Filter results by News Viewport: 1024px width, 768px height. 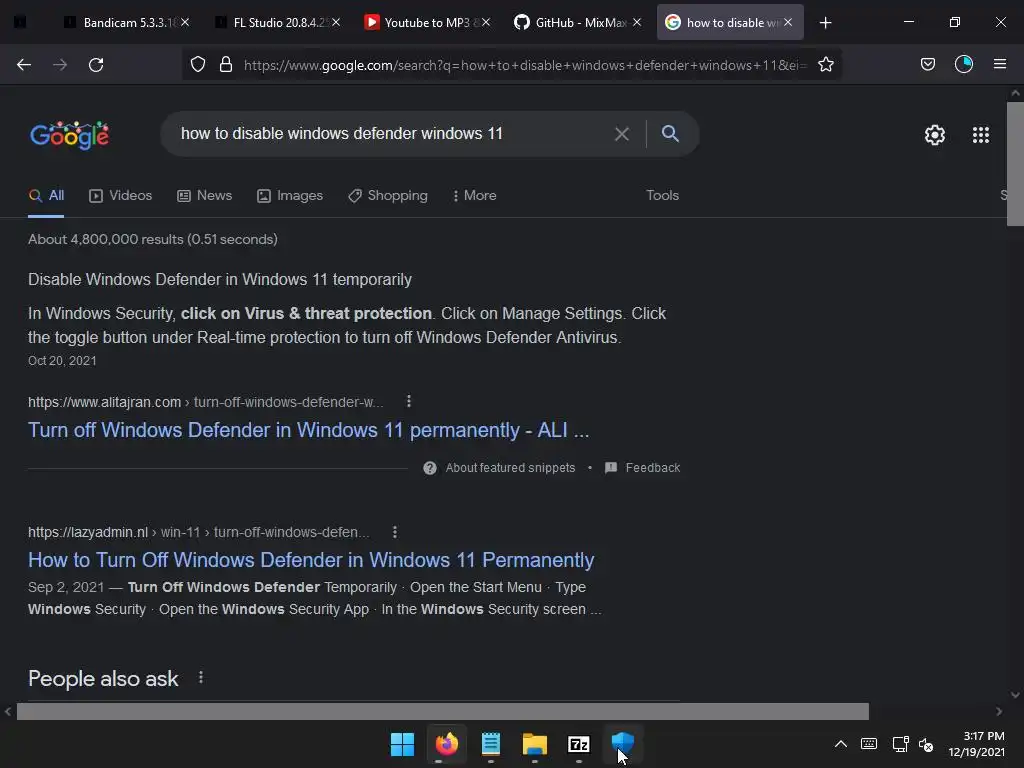pos(205,195)
